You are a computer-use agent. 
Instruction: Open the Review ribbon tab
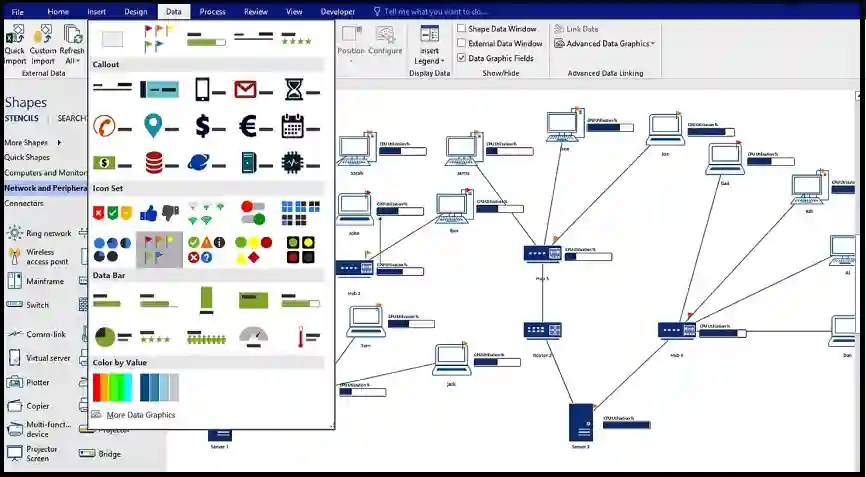click(x=256, y=12)
